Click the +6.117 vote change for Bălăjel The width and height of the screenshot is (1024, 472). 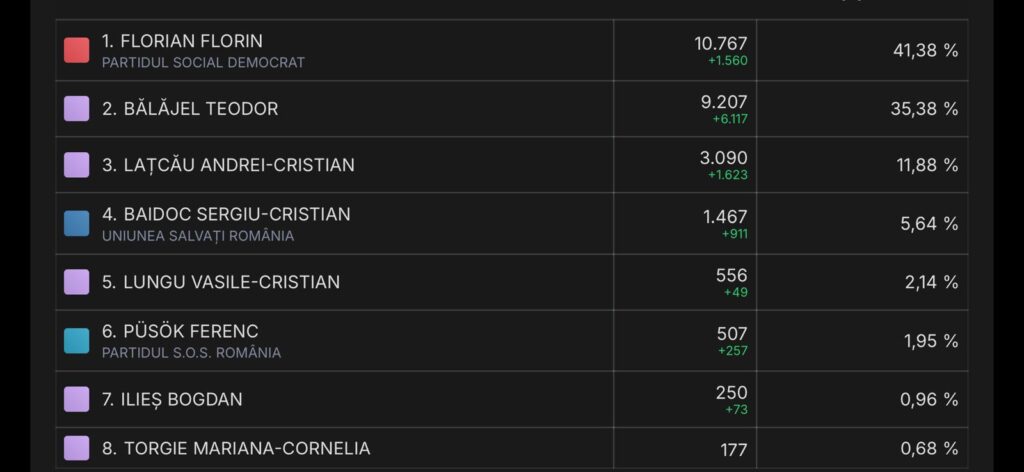[728, 119]
